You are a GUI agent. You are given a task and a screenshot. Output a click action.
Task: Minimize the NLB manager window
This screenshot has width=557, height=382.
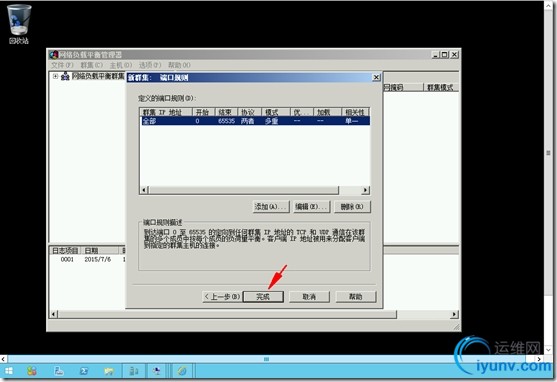[x=436, y=55]
